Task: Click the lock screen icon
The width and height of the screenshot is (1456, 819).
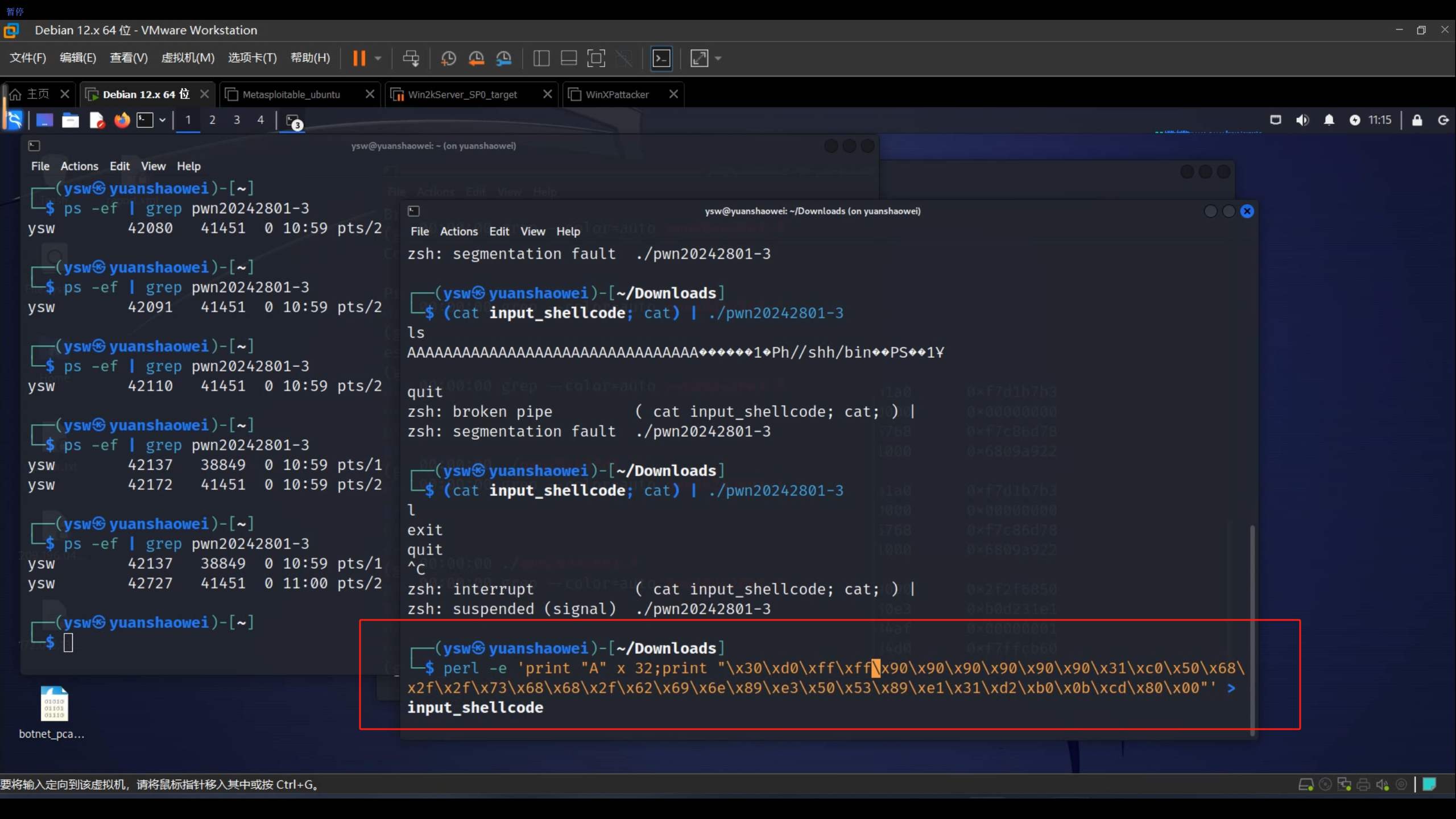Action: tap(1417, 120)
